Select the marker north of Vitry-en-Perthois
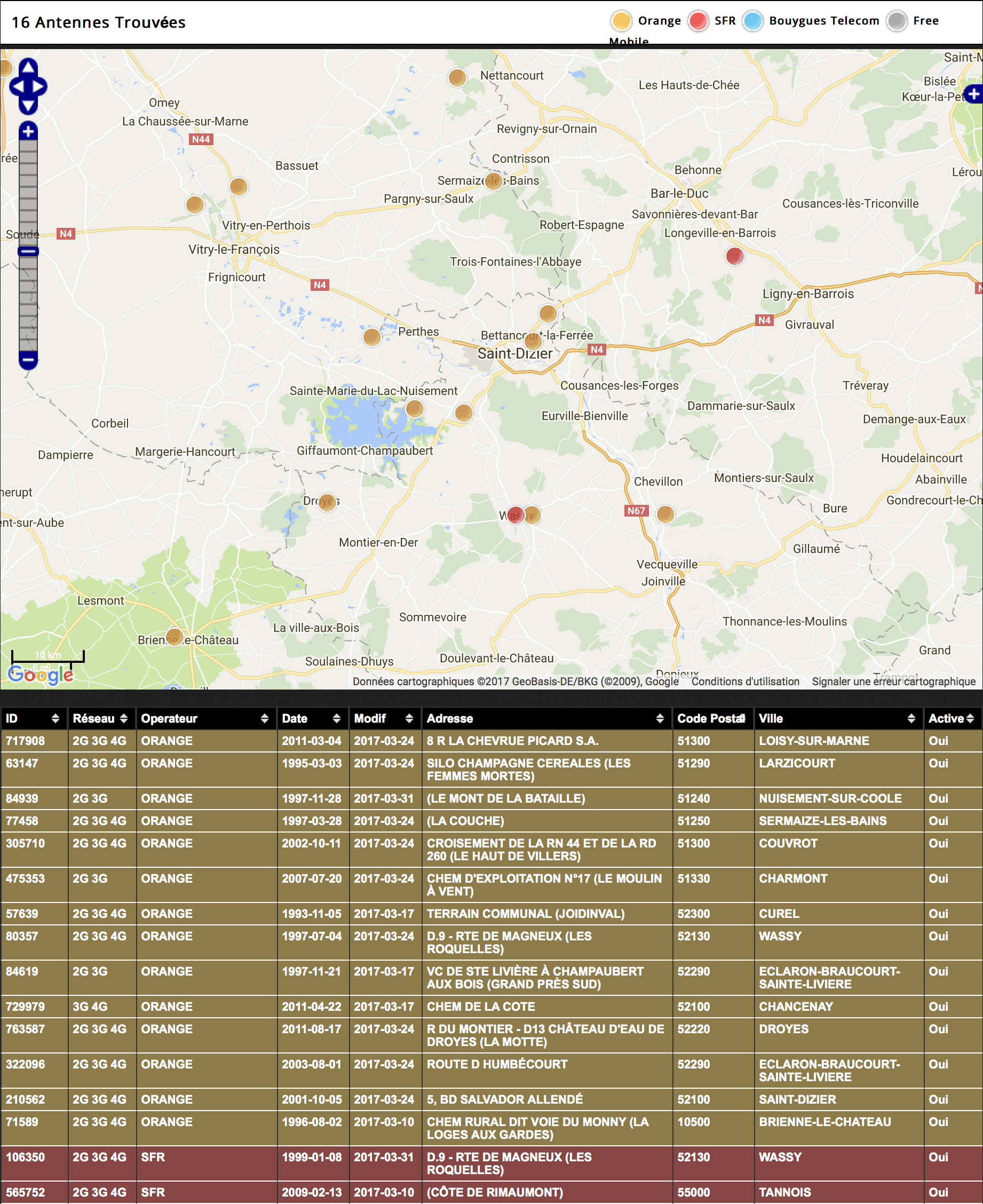 tap(239, 186)
